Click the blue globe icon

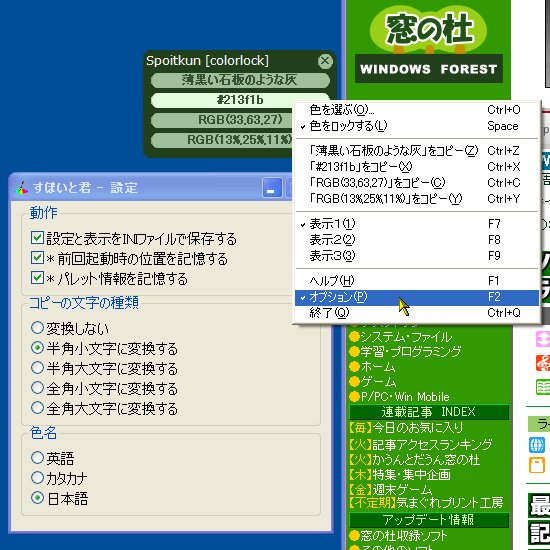(x=537, y=445)
